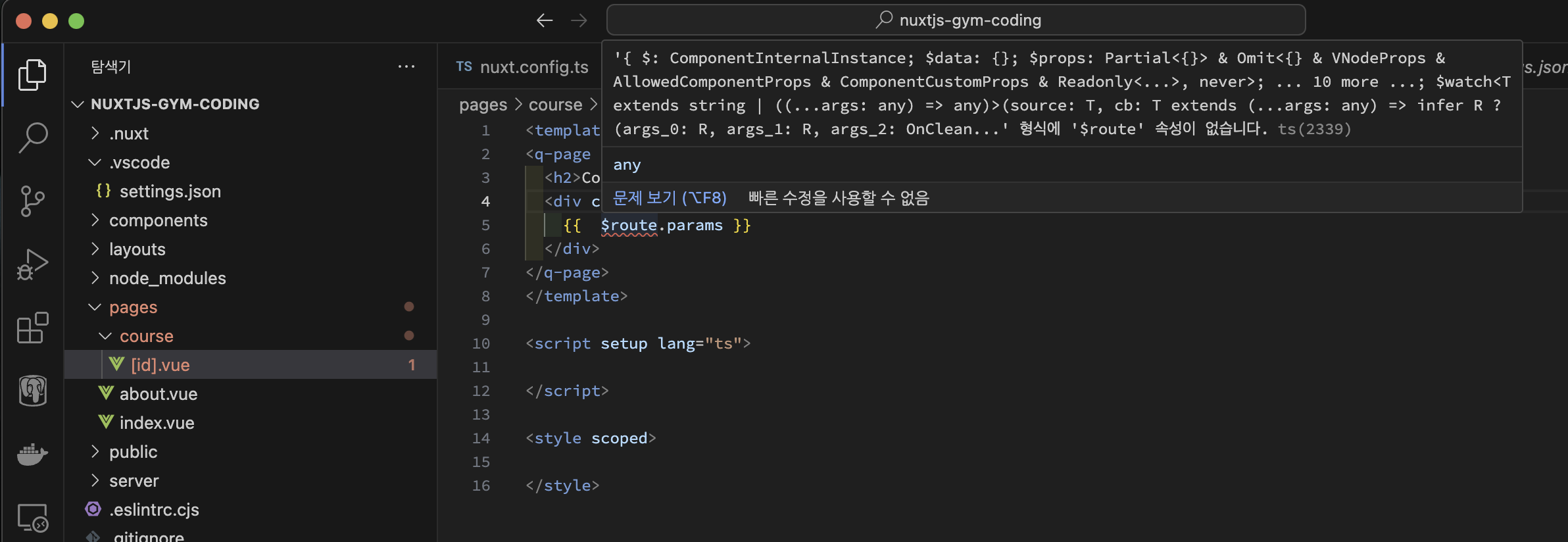Screen dimensions: 1568x542
Task: Expand the .nuxt folder
Action: point(95,133)
